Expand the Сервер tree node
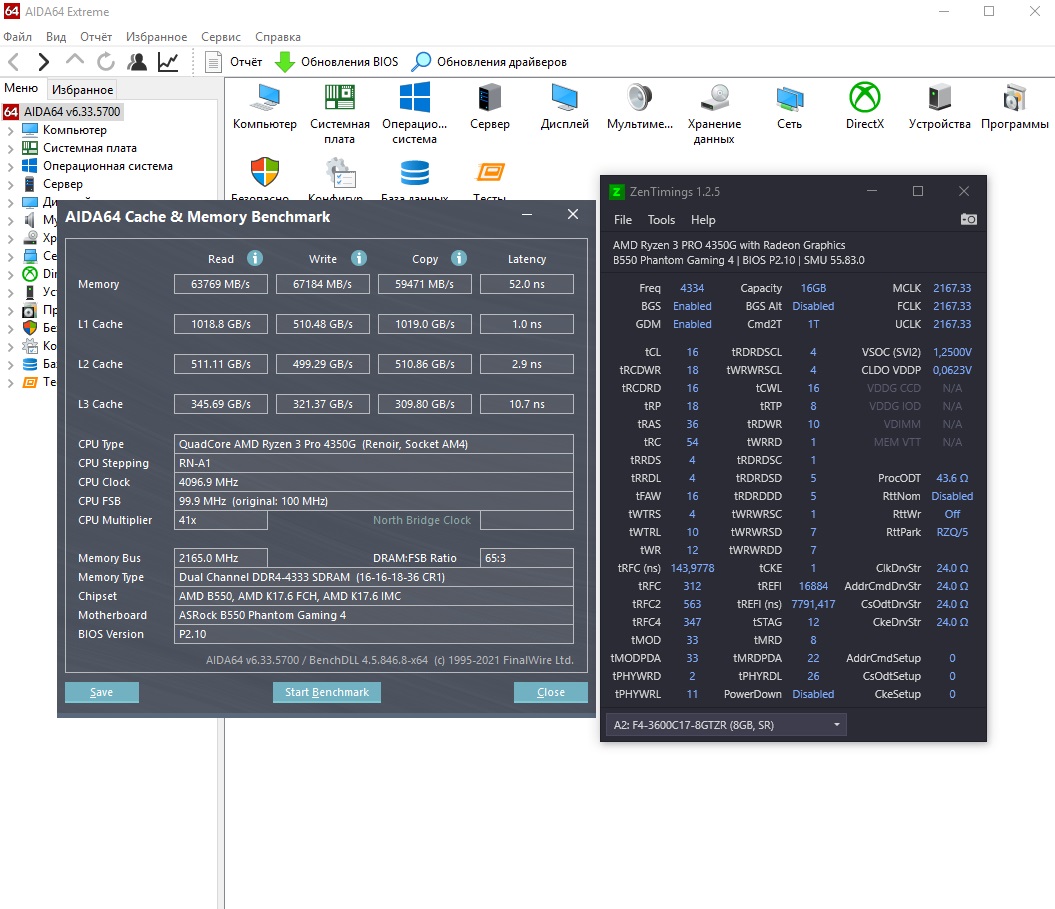This screenshot has height=909, width=1055. click(10, 184)
